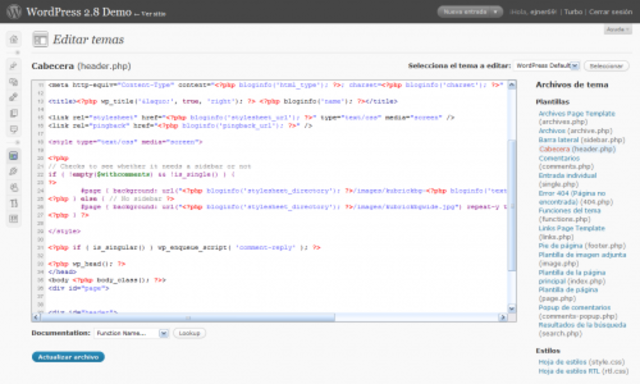Expand the Ayuda help tab

(618, 29)
